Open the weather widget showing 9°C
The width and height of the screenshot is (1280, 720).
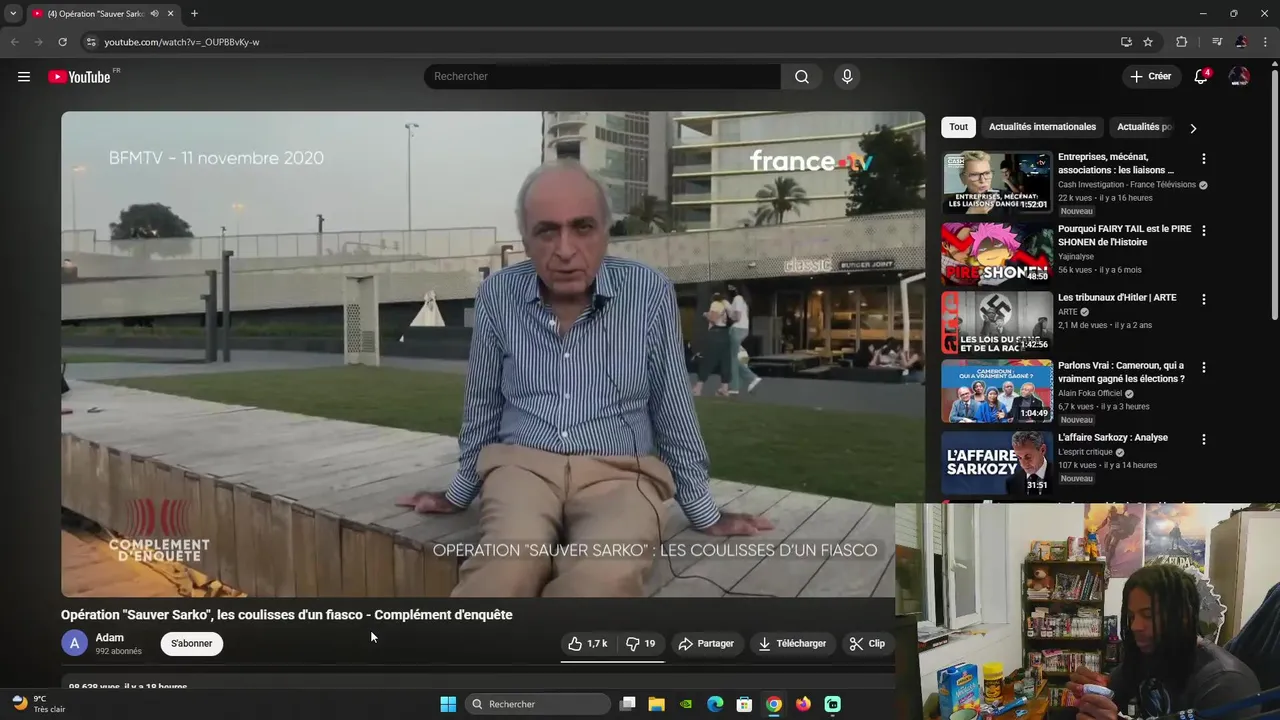click(x=38, y=704)
